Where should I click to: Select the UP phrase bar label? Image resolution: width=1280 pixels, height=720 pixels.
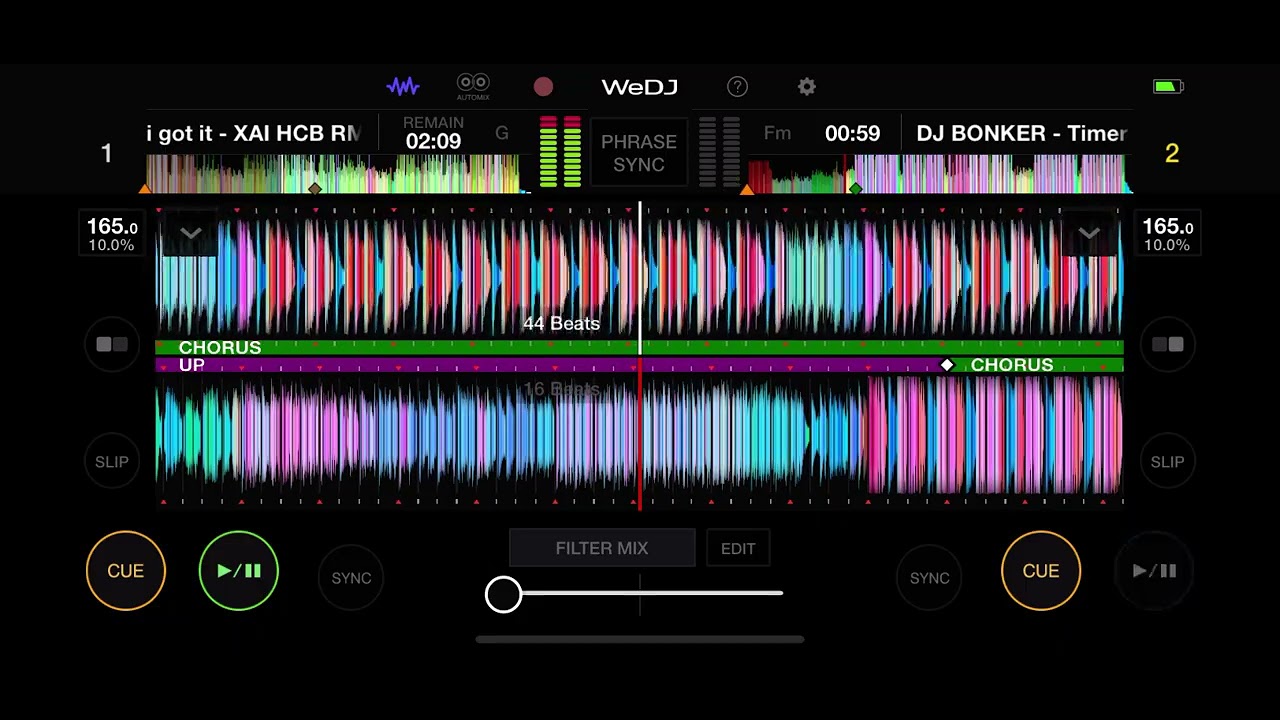[x=191, y=365]
